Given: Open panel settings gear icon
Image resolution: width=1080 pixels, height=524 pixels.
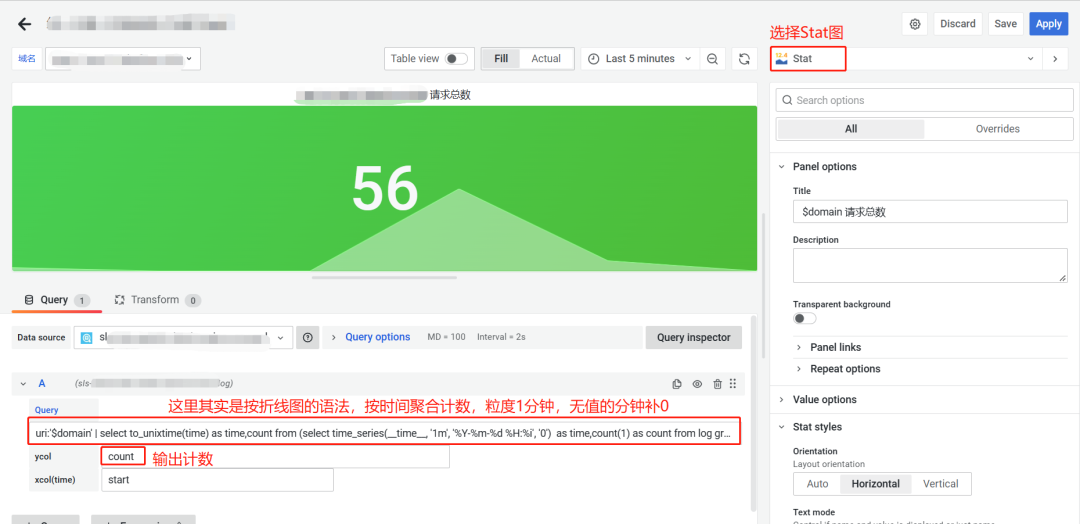Looking at the screenshot, I should coord(915,23).
